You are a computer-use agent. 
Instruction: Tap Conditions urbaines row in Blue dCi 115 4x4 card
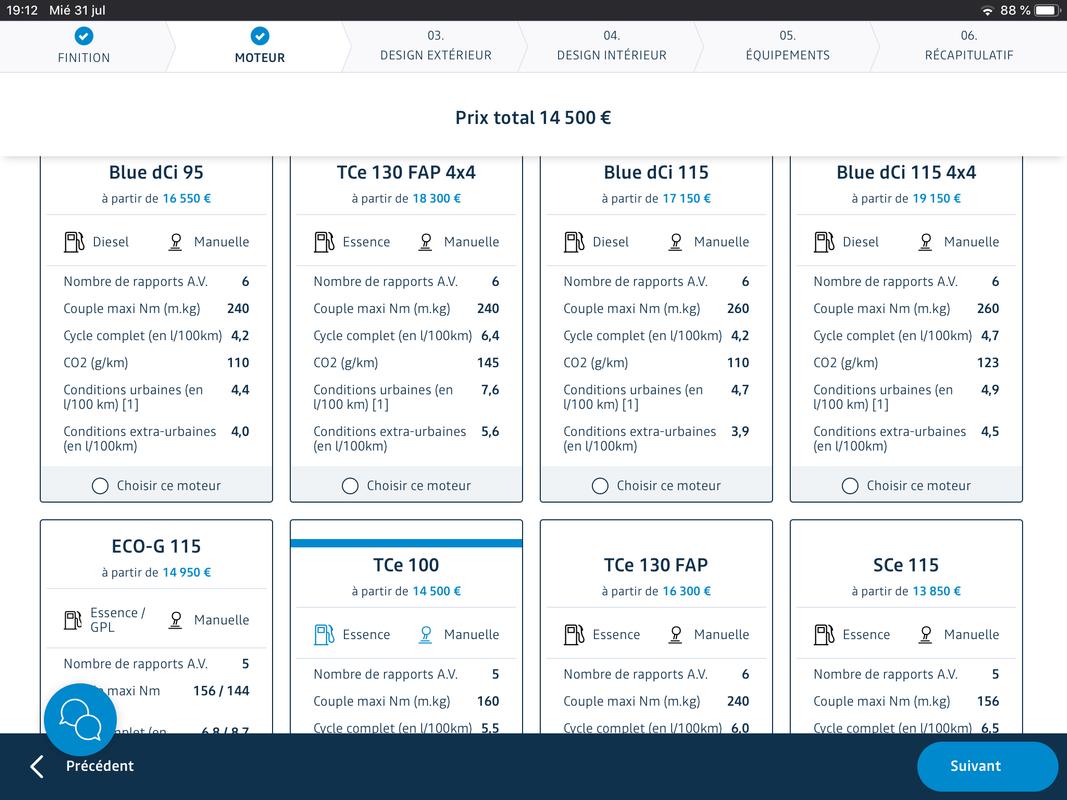click(906, 397)
